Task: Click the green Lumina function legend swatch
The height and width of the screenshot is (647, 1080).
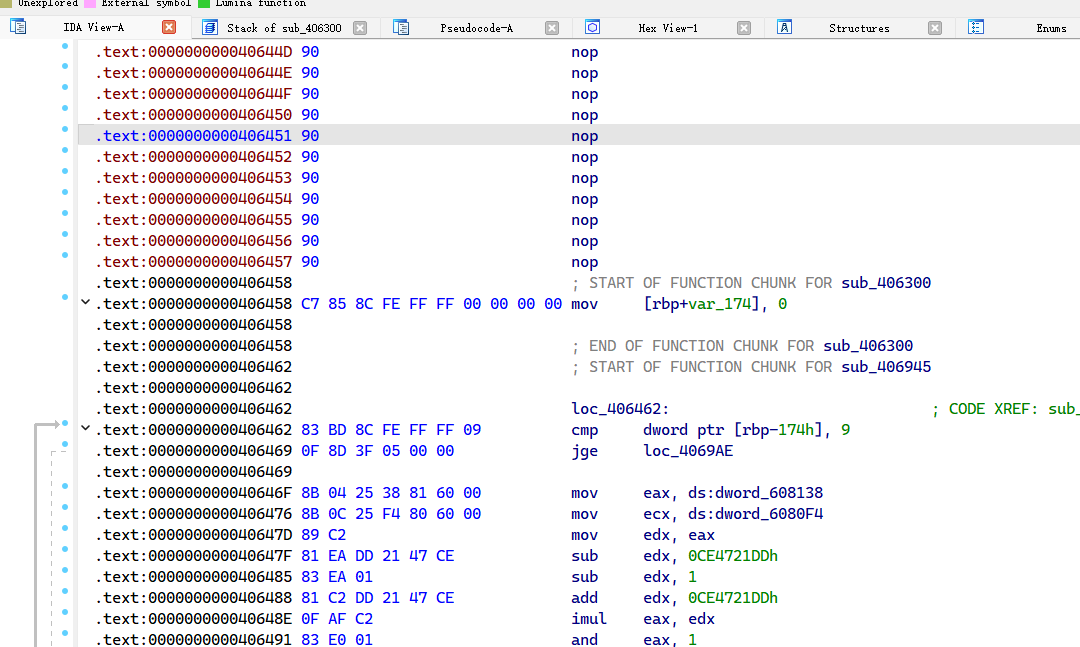Action: [205, 3]
